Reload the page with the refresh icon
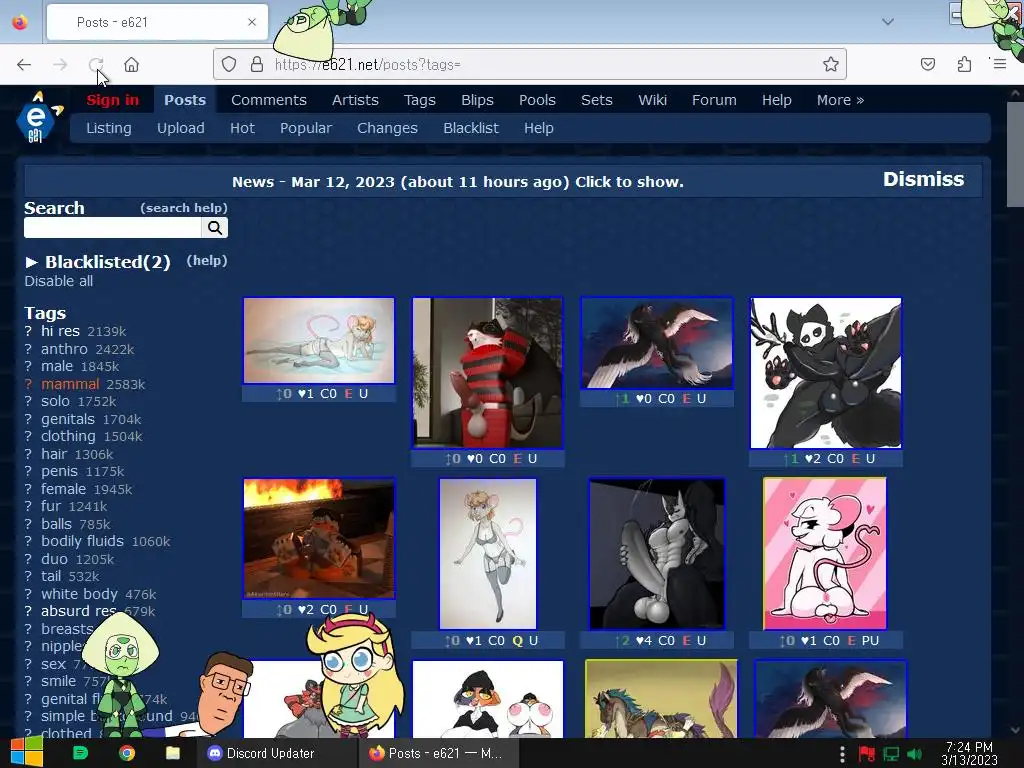1024x768 pixels. coord(96,65)
